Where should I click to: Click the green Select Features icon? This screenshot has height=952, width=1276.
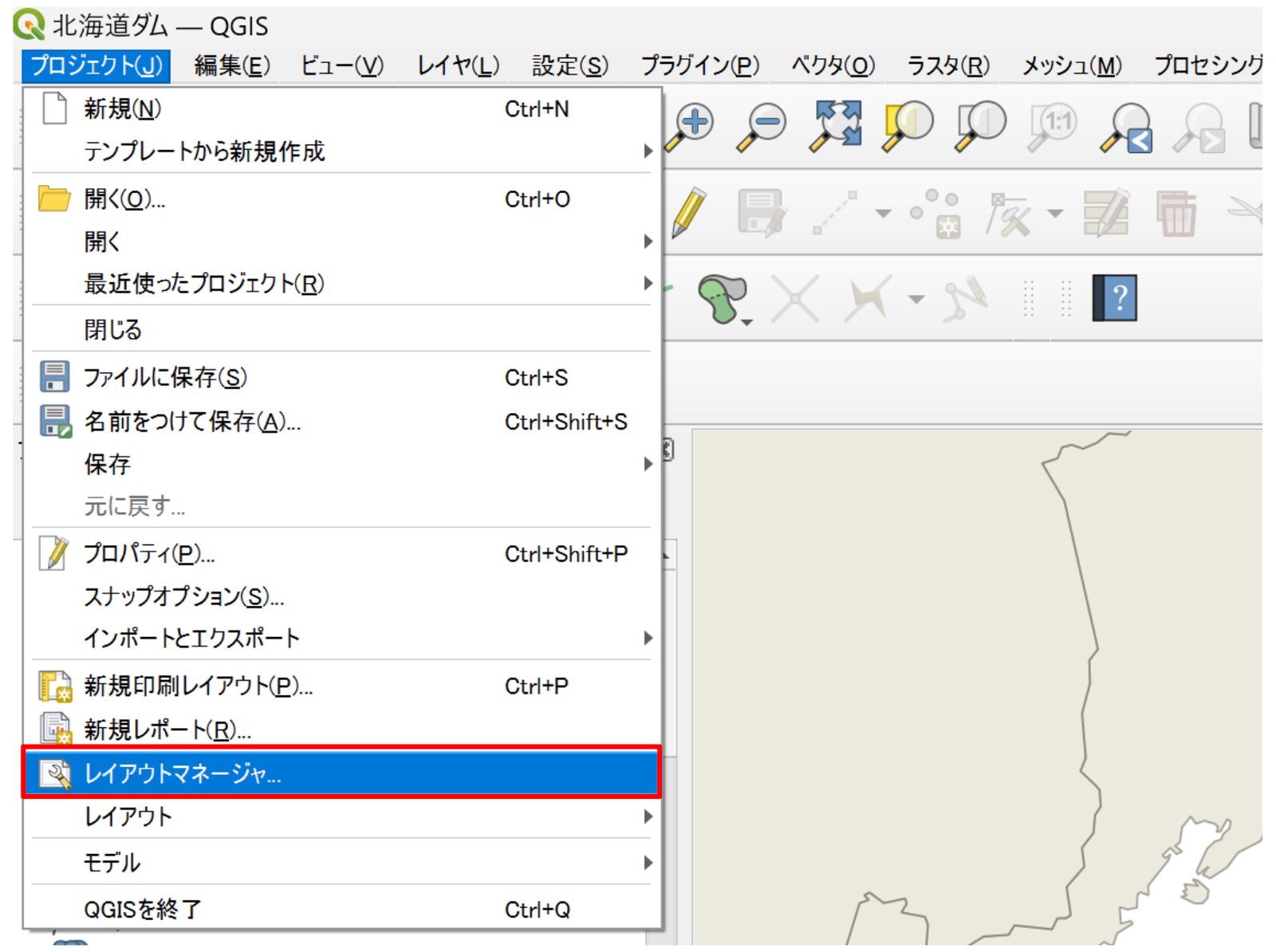click(724, 299)
